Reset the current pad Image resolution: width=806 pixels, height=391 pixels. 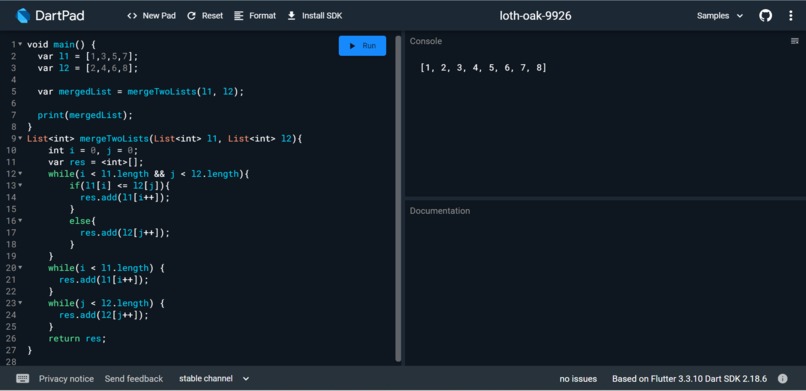pos(205,16)
